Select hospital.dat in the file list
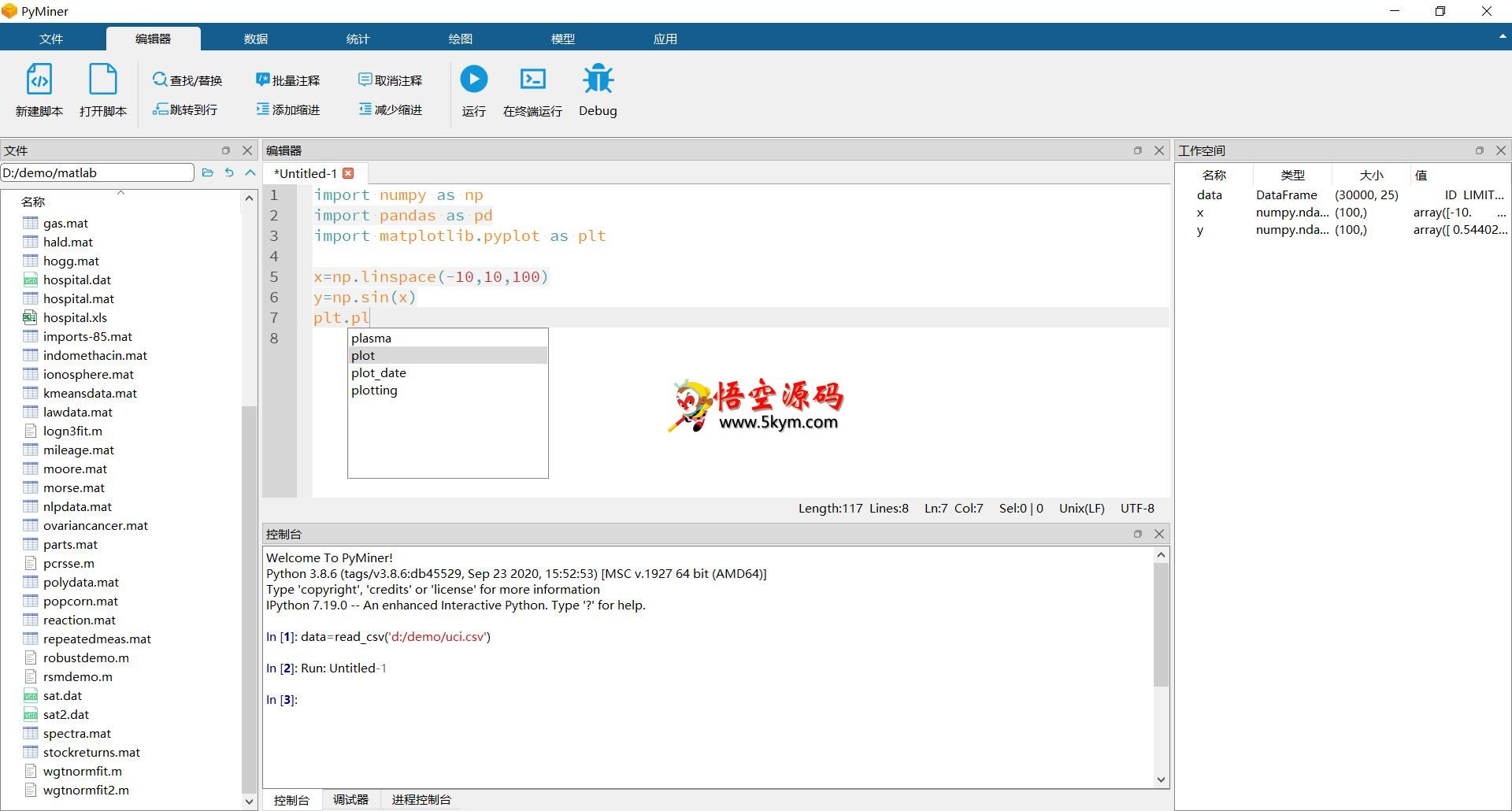Screen dimensions: 1512x811 (77, 280)
